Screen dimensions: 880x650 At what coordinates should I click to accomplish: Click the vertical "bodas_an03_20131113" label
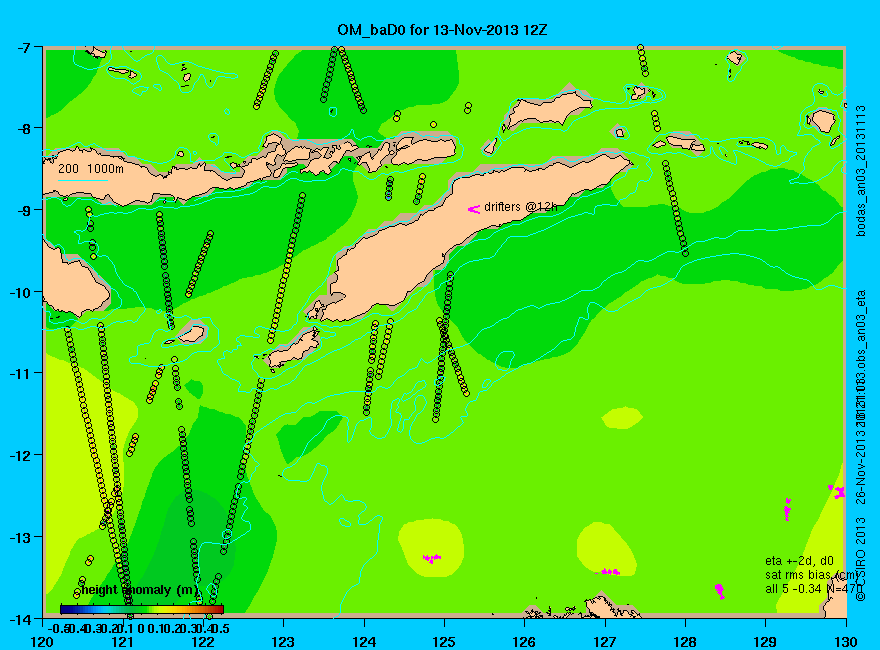861,171
